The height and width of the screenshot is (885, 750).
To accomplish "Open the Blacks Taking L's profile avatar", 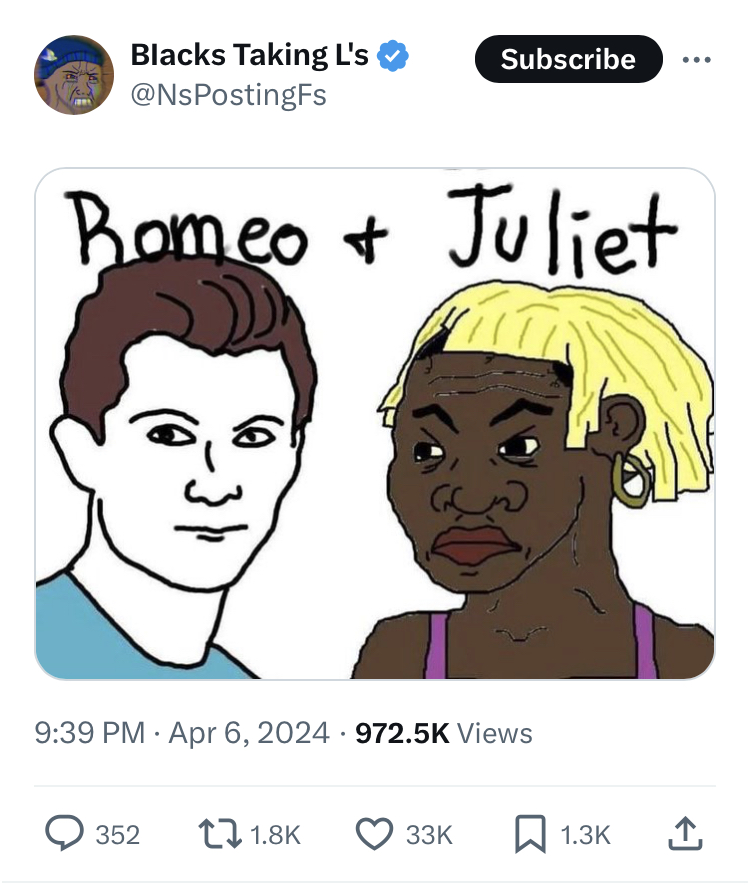I will coord(74,75).
